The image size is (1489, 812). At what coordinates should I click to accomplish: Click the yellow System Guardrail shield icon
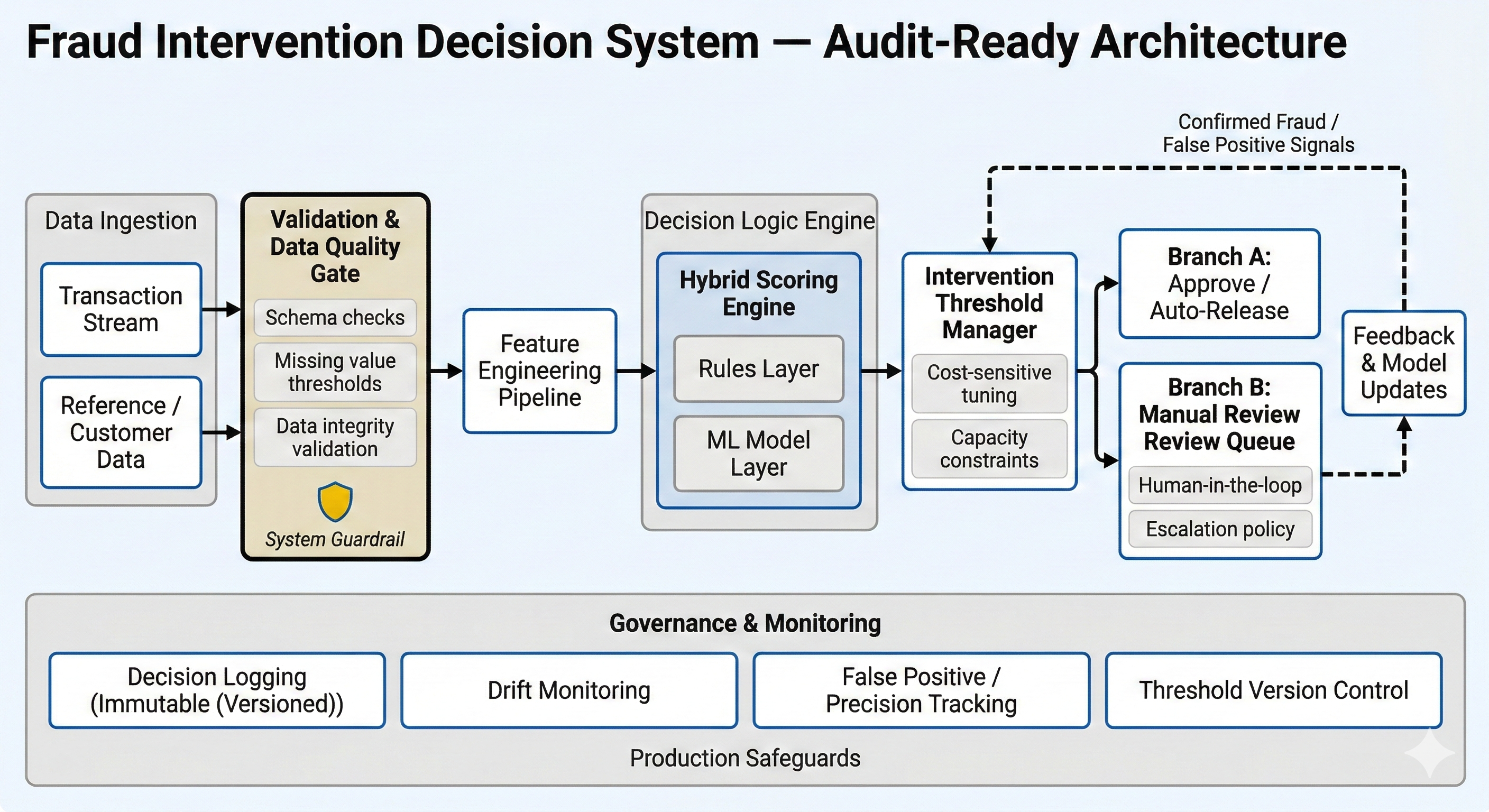335,502
